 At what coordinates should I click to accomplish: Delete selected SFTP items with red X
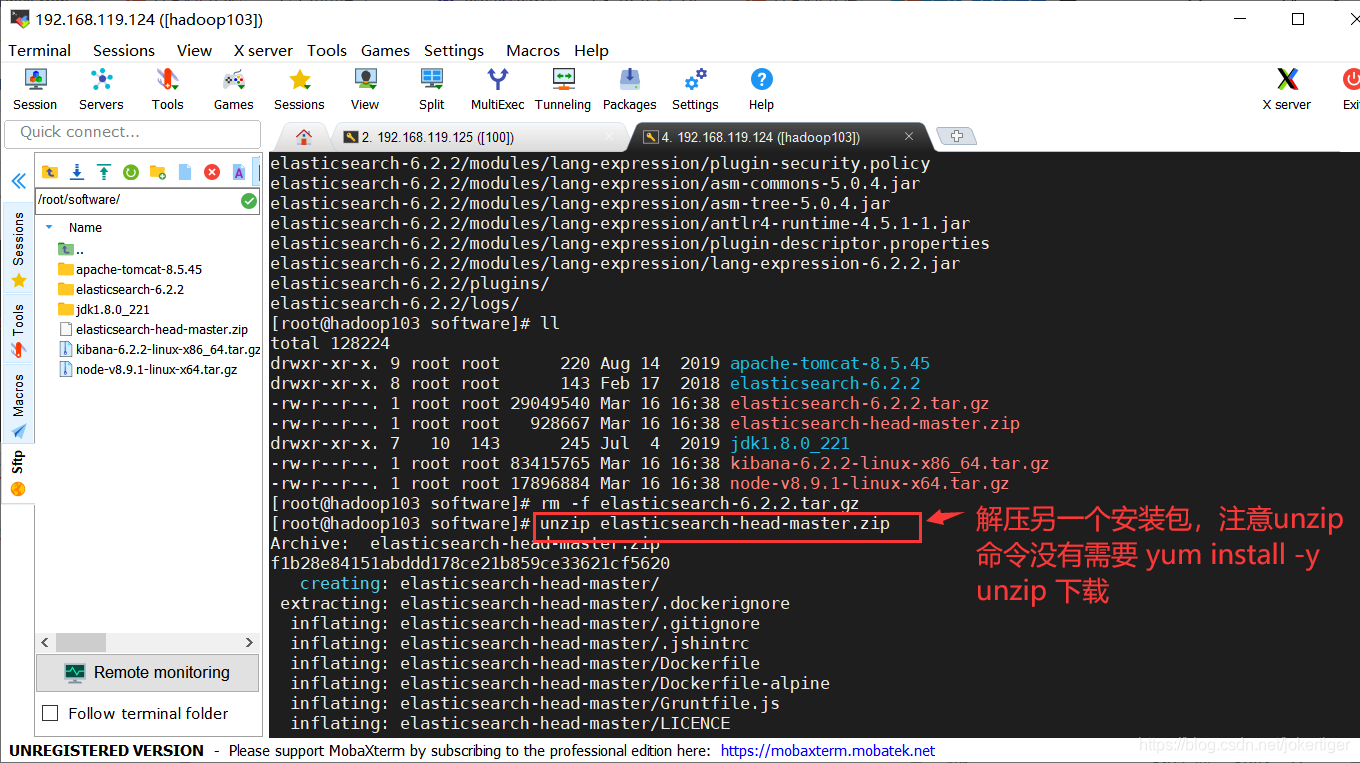212,172
